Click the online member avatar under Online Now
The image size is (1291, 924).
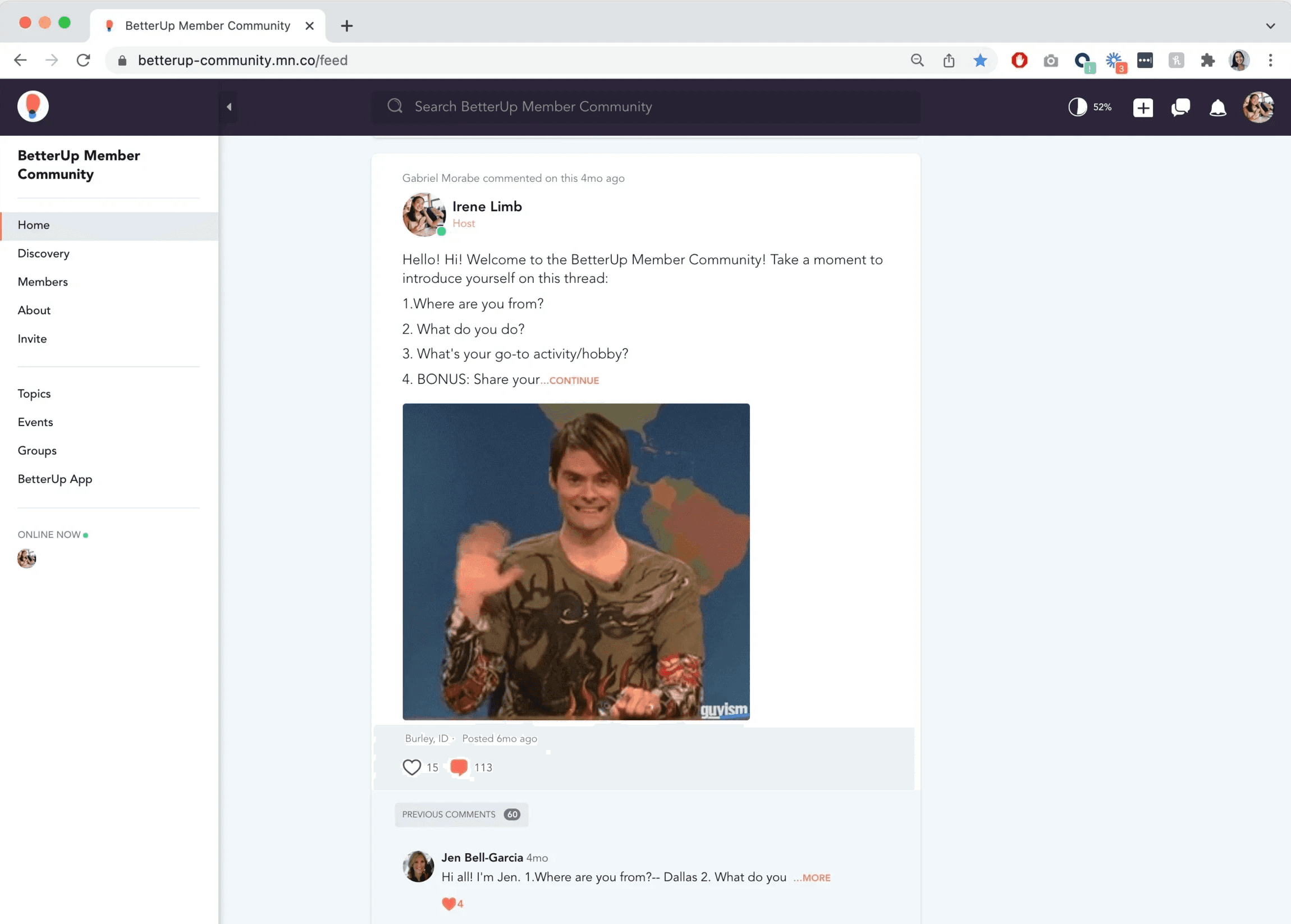coord(27,559)
